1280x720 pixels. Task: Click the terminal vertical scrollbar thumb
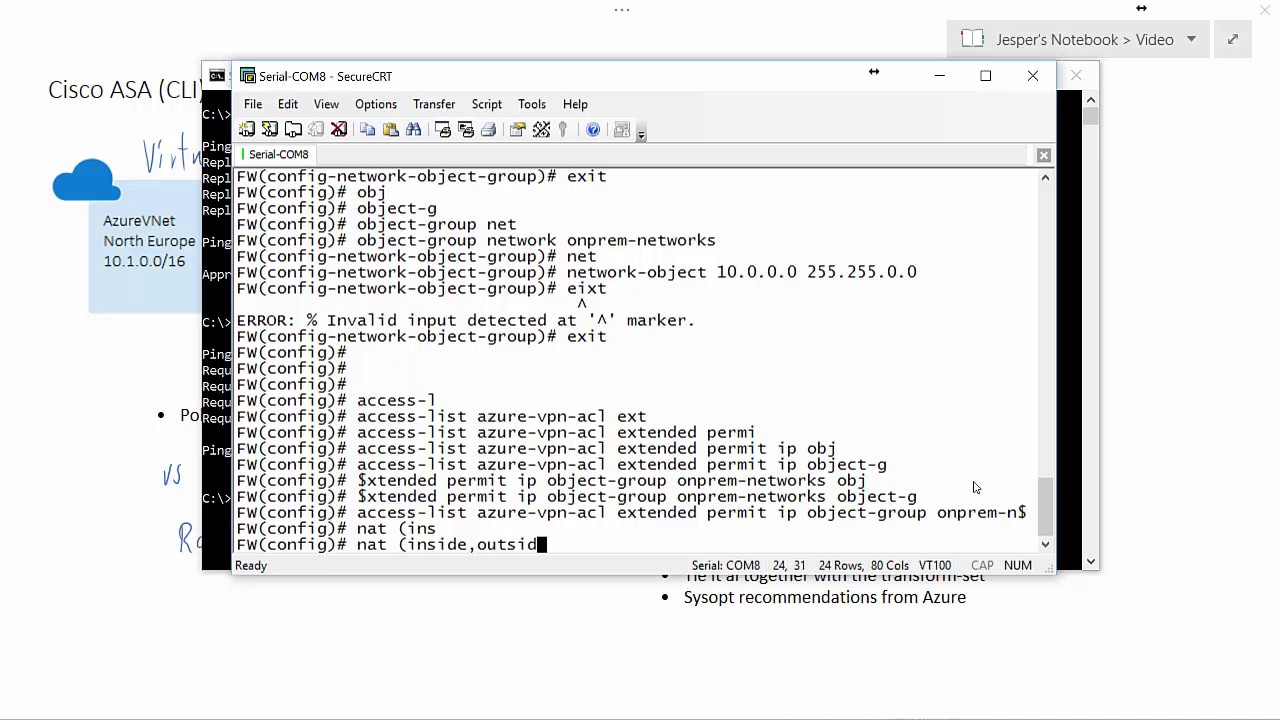coord(1045,506)
